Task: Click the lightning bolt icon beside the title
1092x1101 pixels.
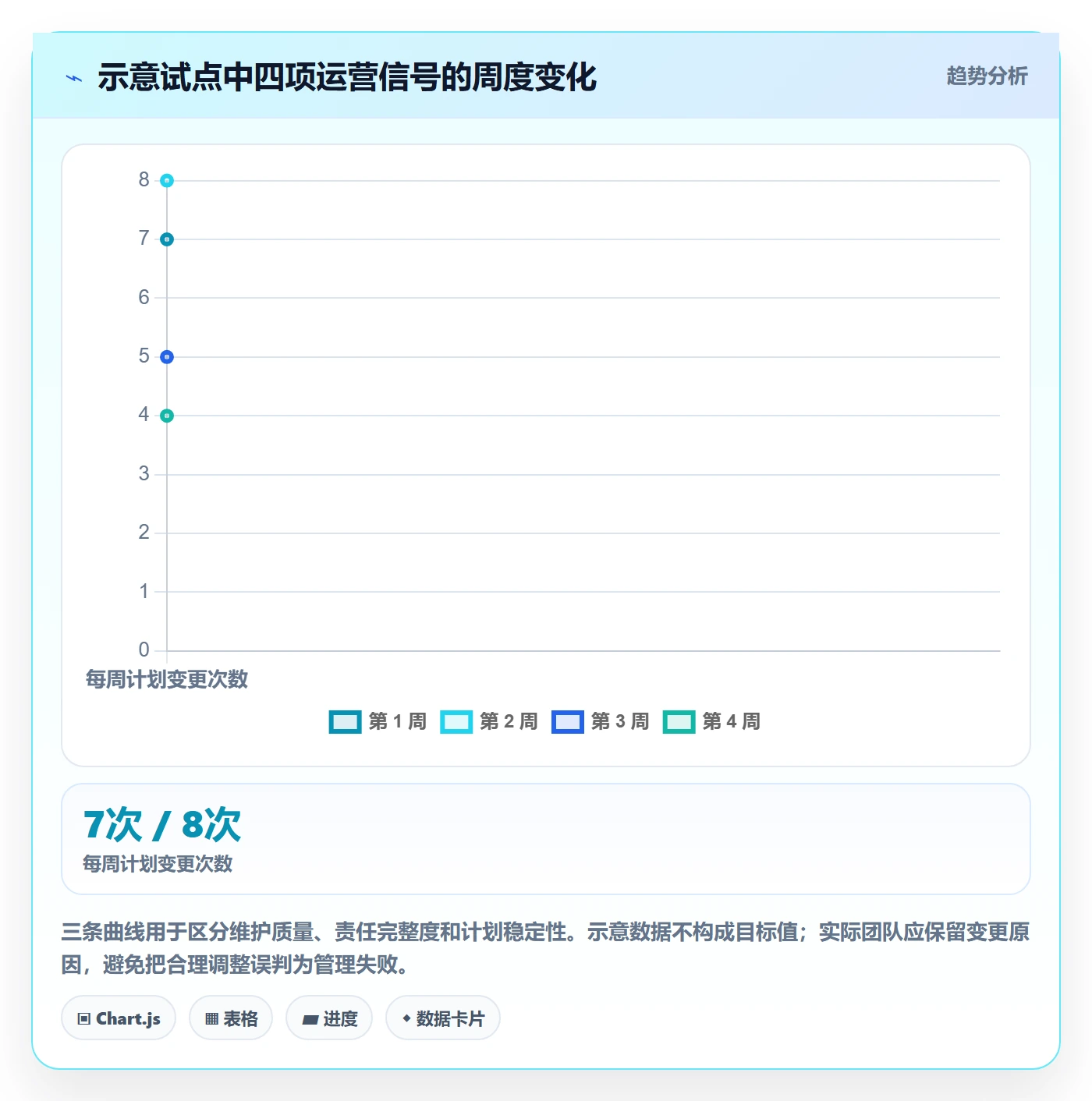Action: click(x=74, y=78)
